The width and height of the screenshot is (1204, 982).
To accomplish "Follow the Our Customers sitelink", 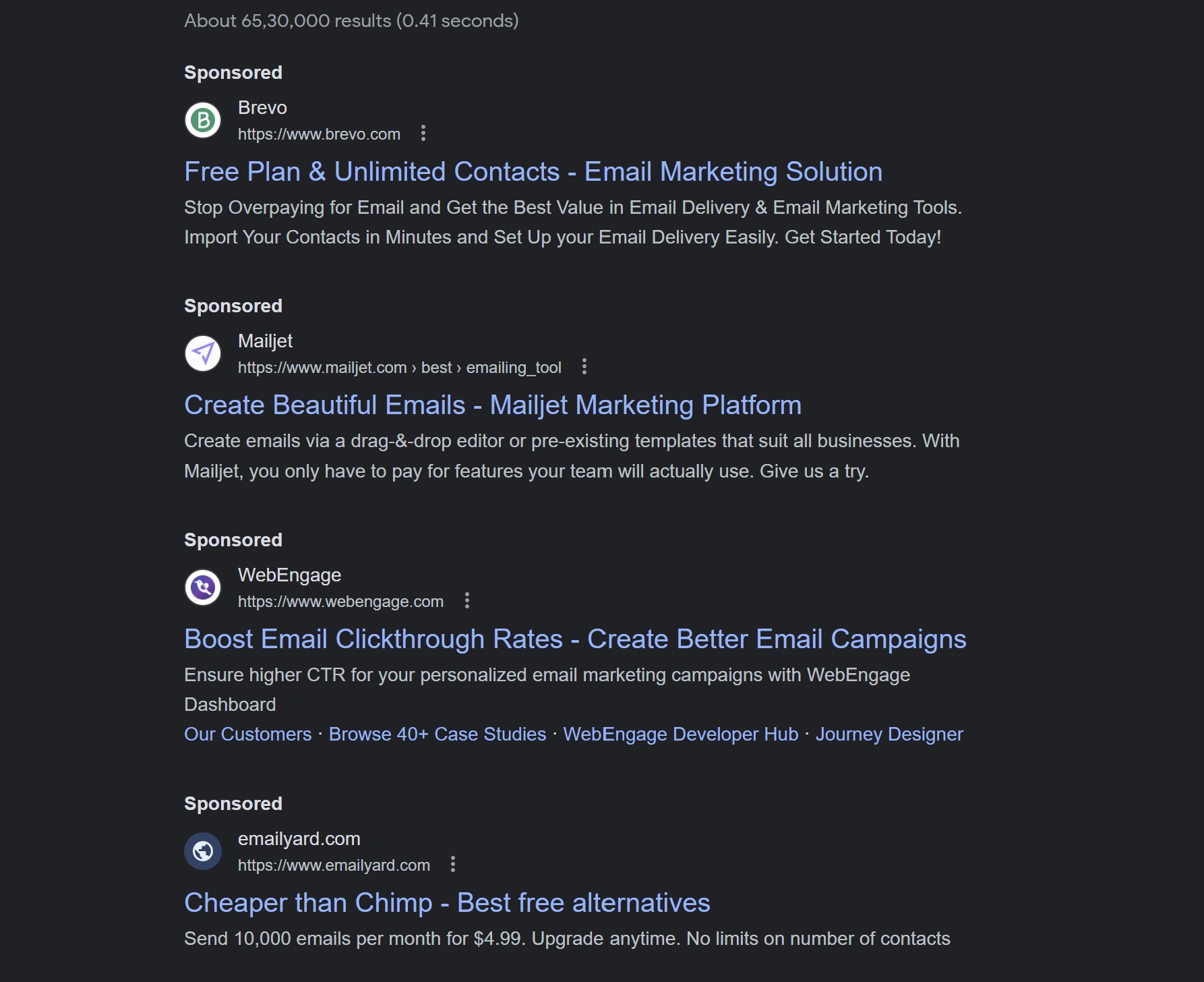I will click(x=247, y=734).
